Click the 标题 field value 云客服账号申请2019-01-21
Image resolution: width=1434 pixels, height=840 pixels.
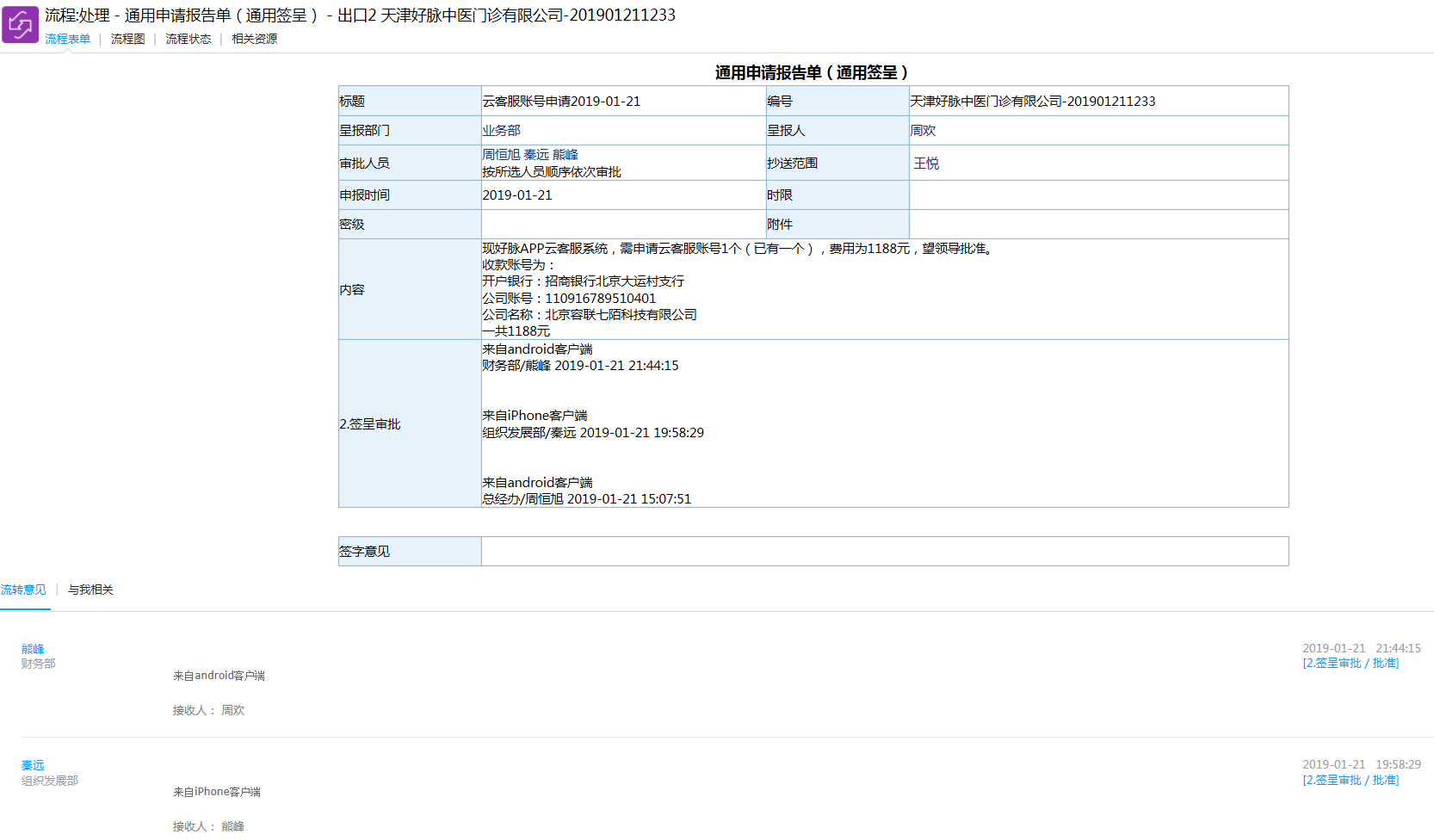pyautogui.click(x=561, y=102)
